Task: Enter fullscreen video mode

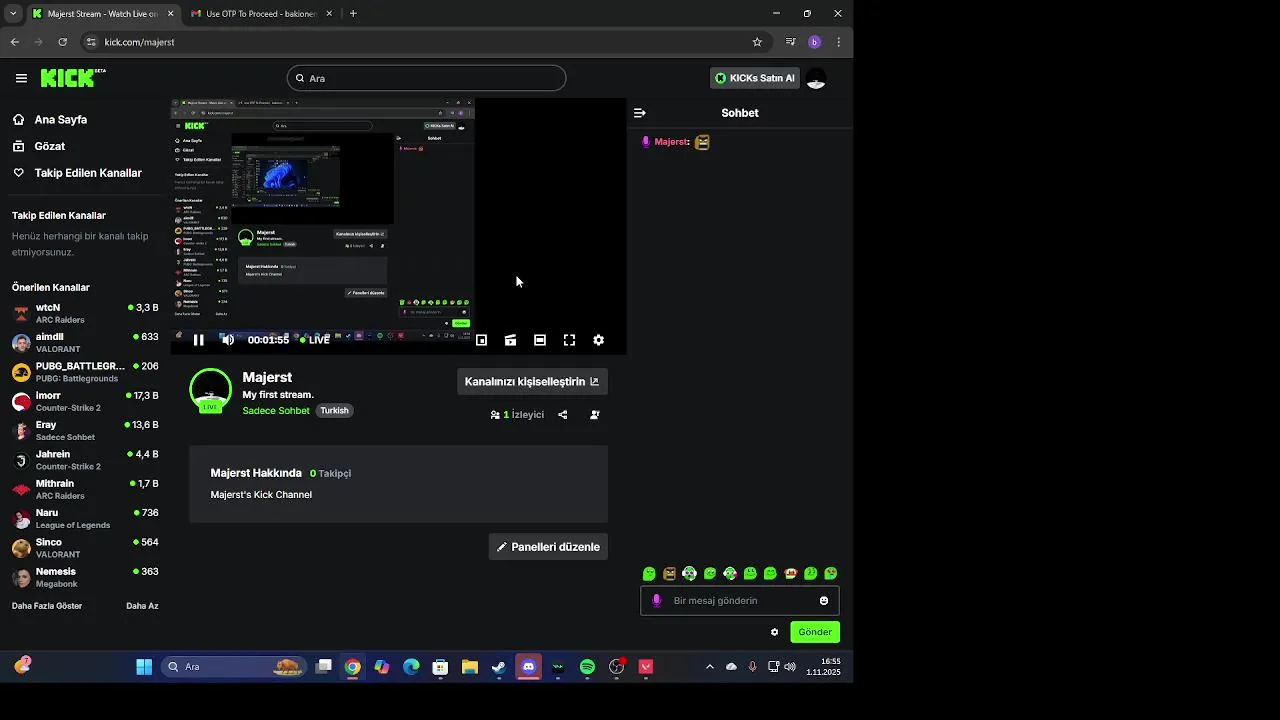Action: (569, 340)
